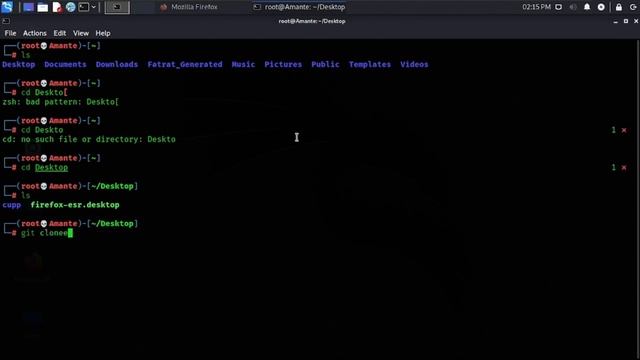Screen dimensions: 640x360
Task: Click the 'Downloads' directory name
Action: pos(117,64)
